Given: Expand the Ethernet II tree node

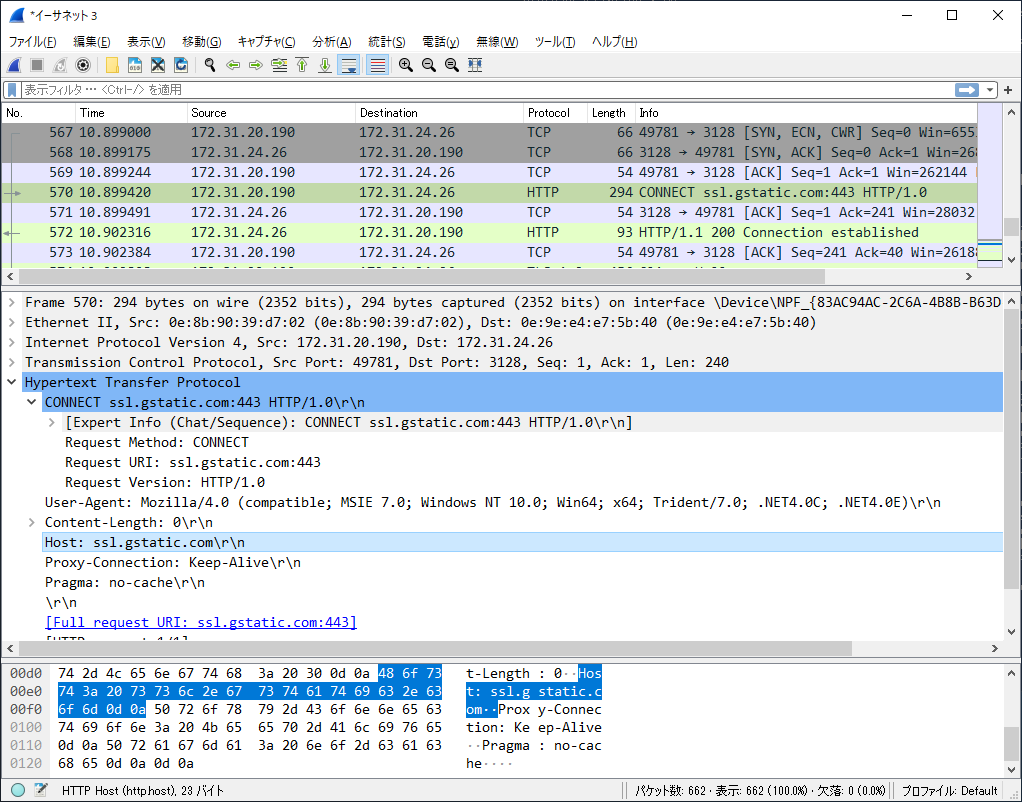Looking at the screenshot, I should point(12,322).
